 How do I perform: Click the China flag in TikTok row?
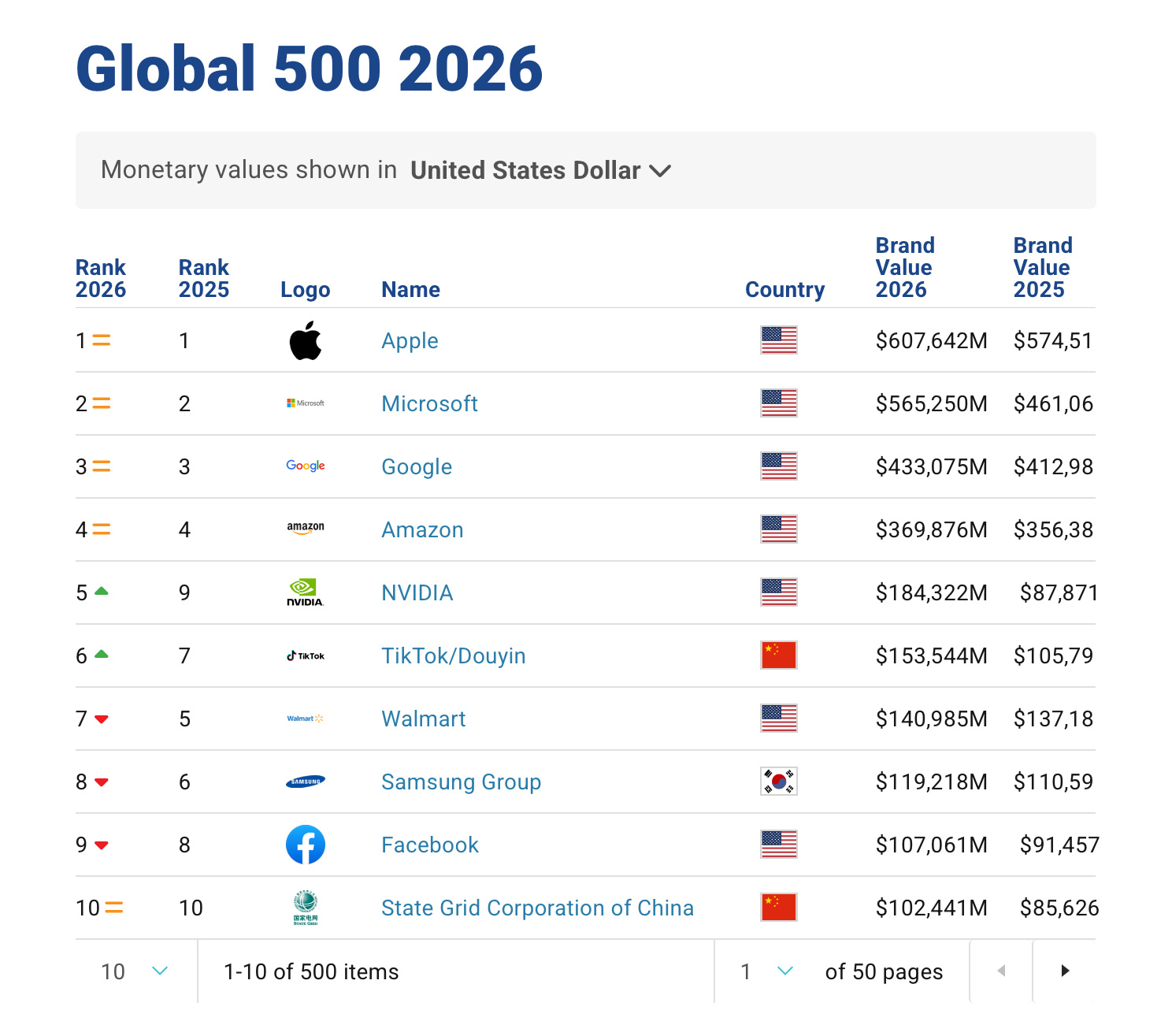[x=779, y=655]
